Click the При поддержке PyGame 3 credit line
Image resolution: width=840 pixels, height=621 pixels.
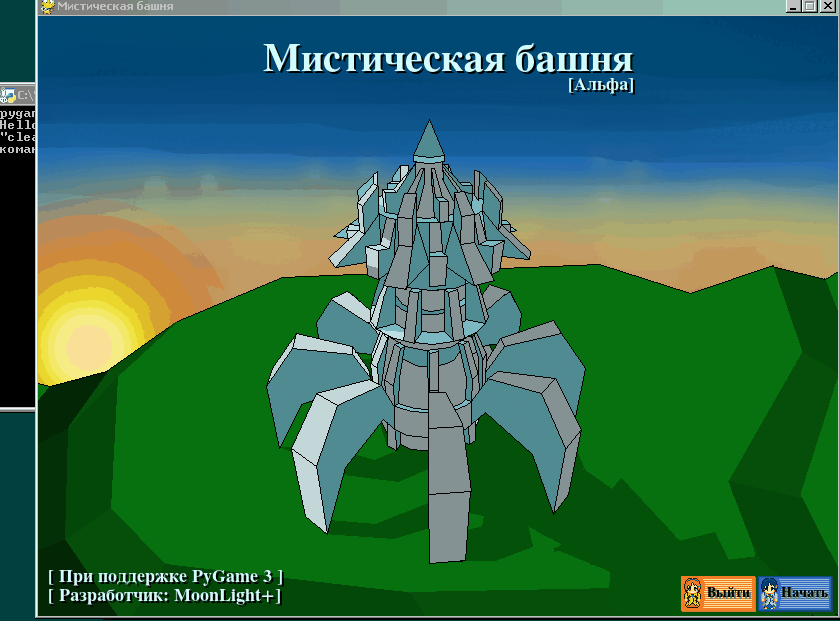[167, 577]
